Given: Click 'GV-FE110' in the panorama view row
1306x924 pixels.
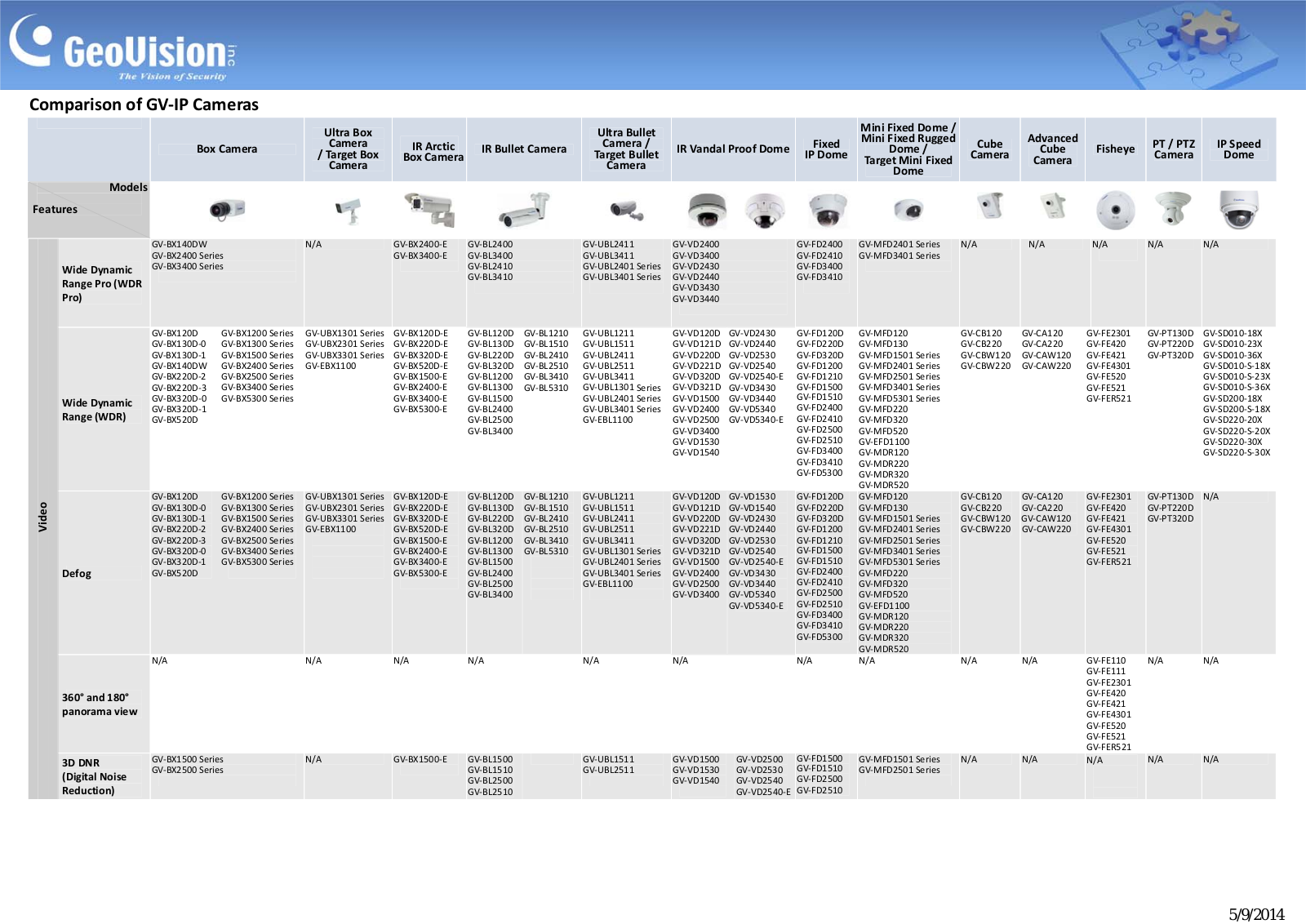Looking at the screenshot, I should tap(1106, 661).
